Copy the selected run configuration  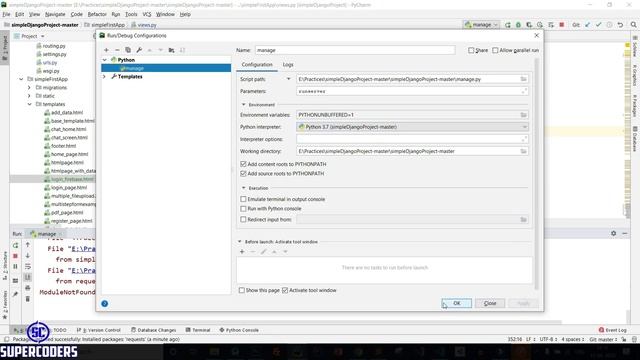pyautogui.click(x=128, y=50)
